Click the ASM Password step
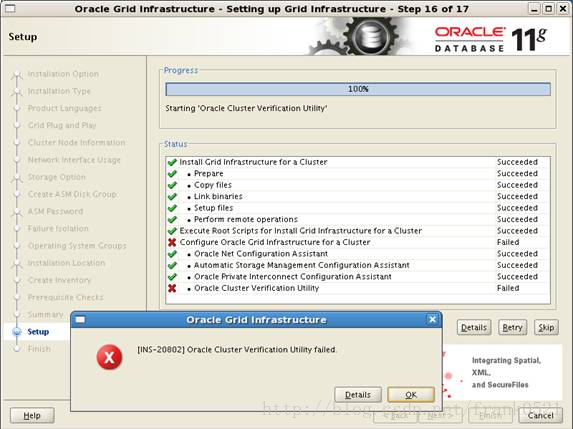This screenshot has width=573, height=429. coord(55,211)
